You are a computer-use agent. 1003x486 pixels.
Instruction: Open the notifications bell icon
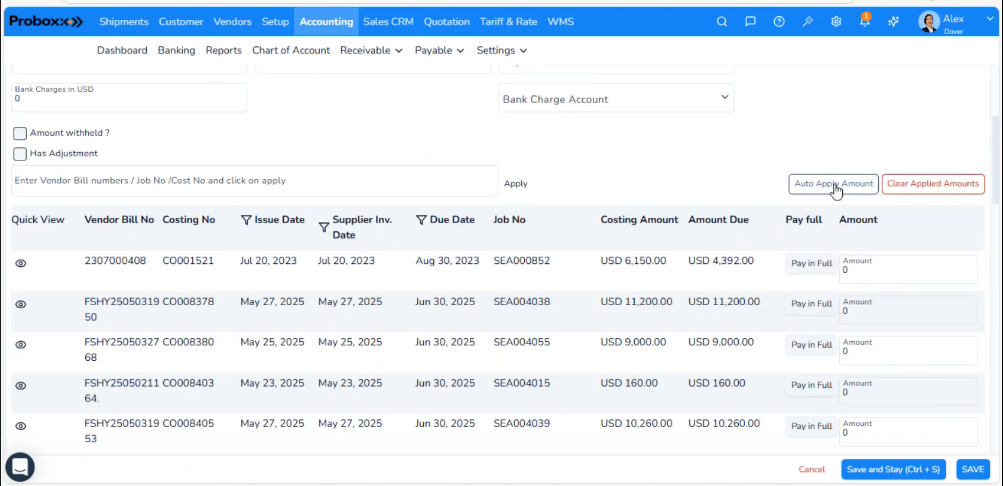click(864, 22)
